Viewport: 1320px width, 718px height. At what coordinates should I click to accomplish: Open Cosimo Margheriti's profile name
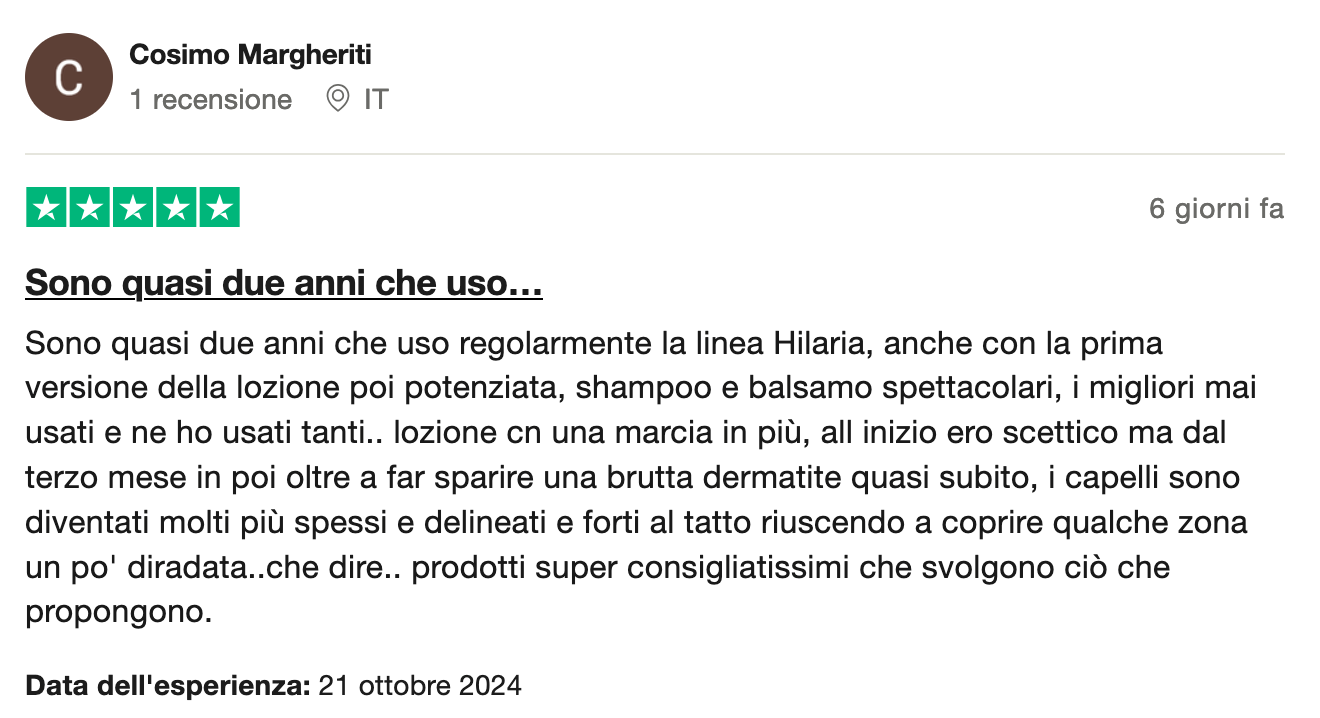(x=250, y=55)
